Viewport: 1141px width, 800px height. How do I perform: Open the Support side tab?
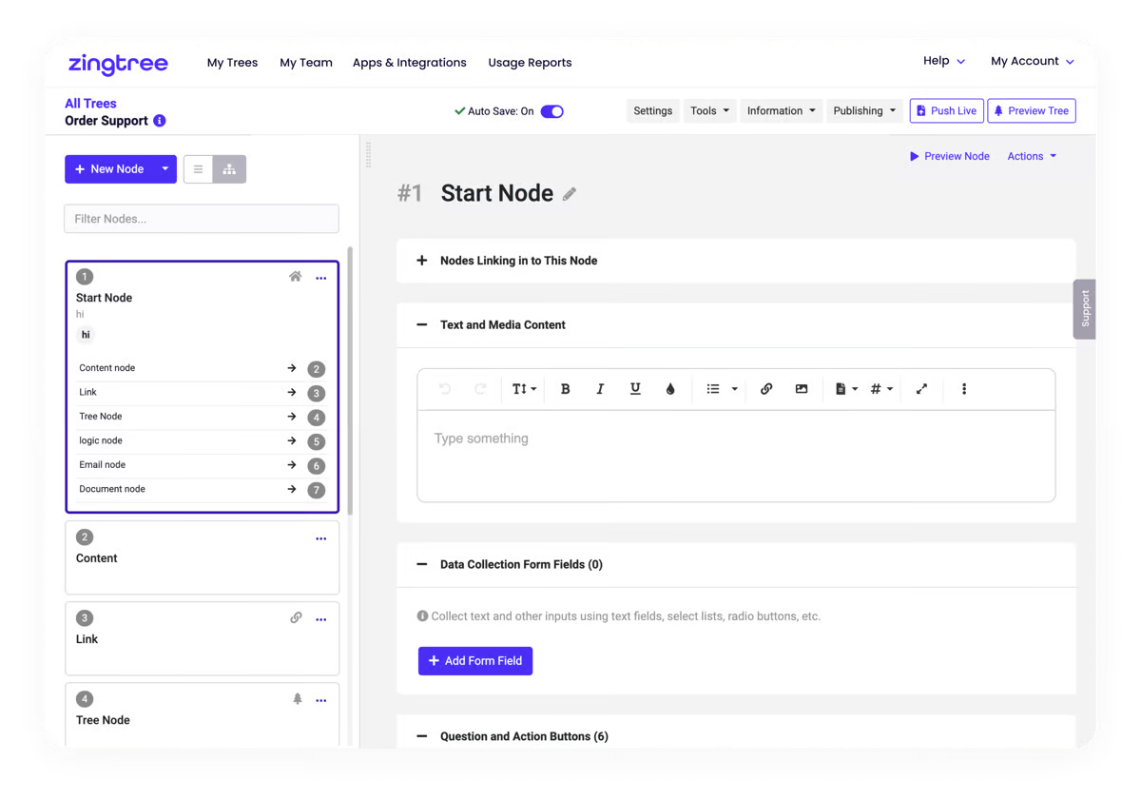tap(1084, 309)
